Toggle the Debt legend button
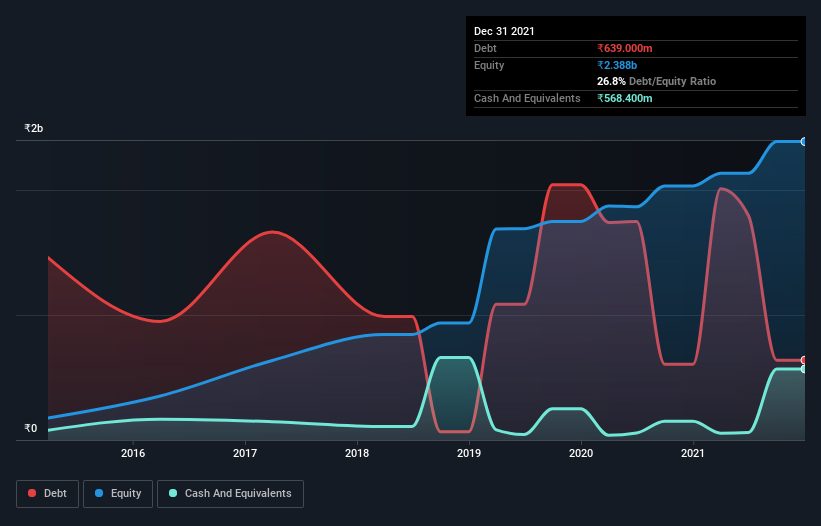821x526 pixels. [x=48, y=494]
